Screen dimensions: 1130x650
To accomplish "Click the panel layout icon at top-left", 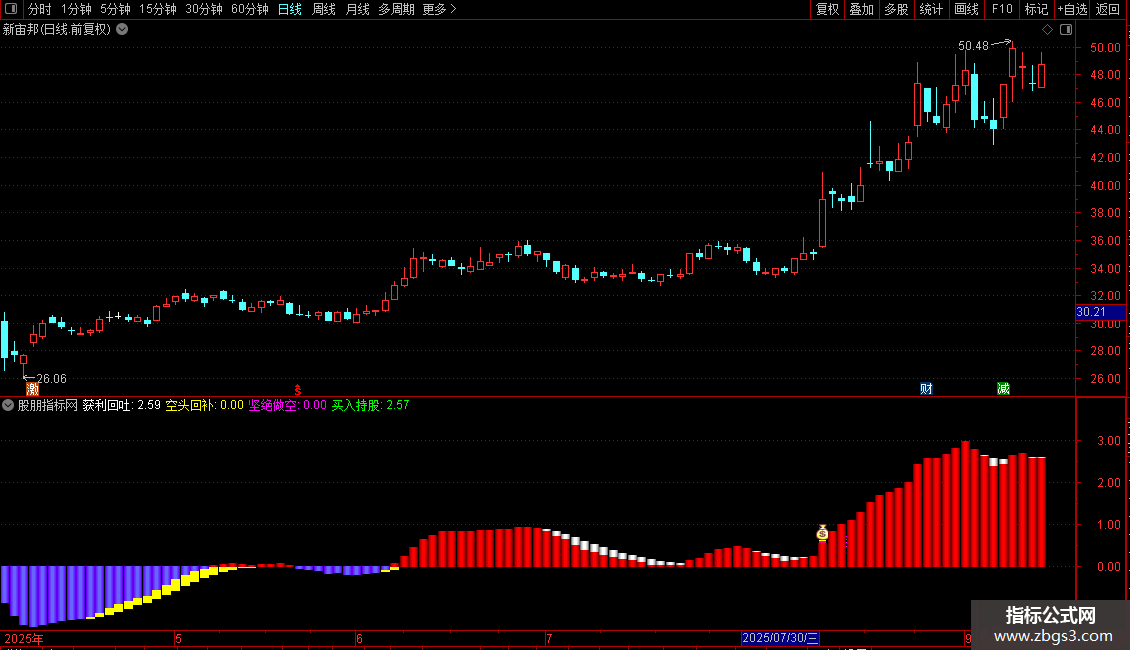I will [11, 9].
